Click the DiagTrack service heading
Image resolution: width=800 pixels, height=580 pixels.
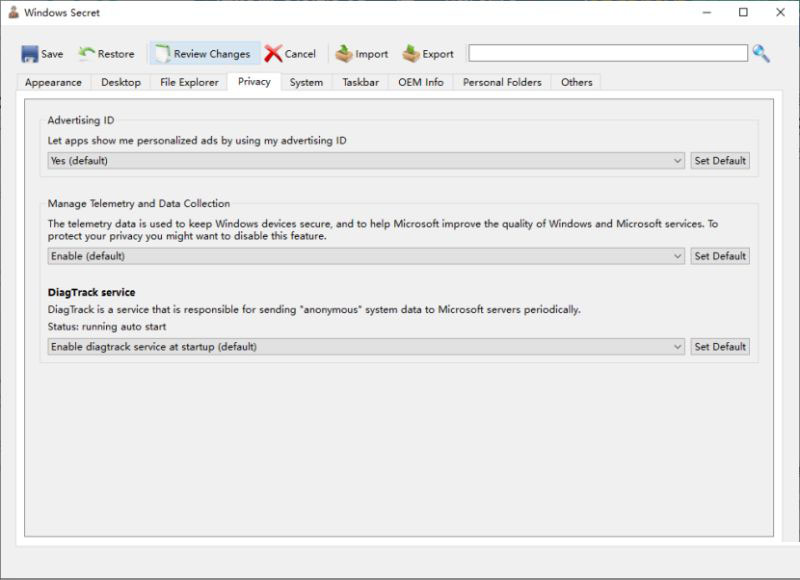[91, 292]
